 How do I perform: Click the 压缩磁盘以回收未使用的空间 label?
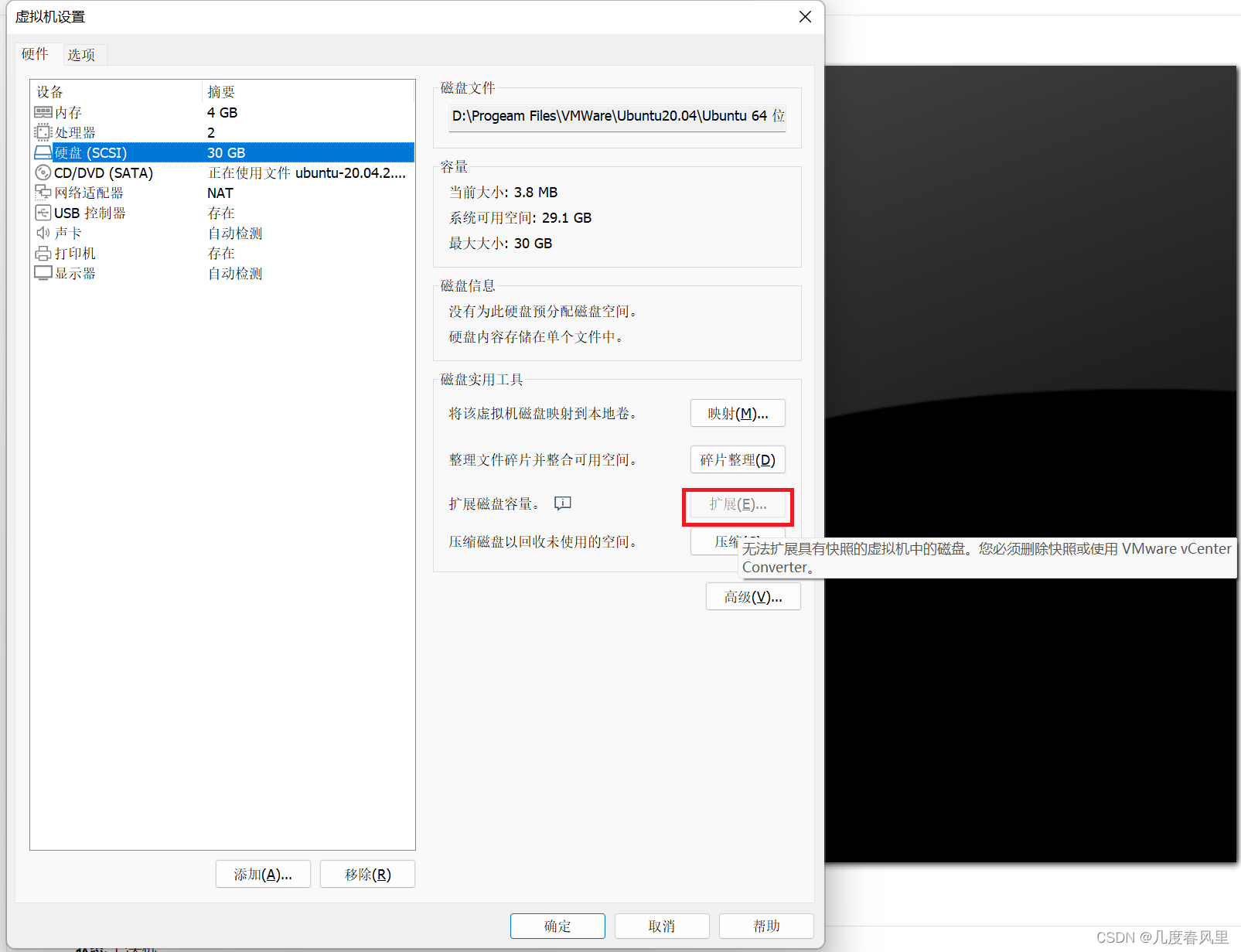(x=543, y=542)
